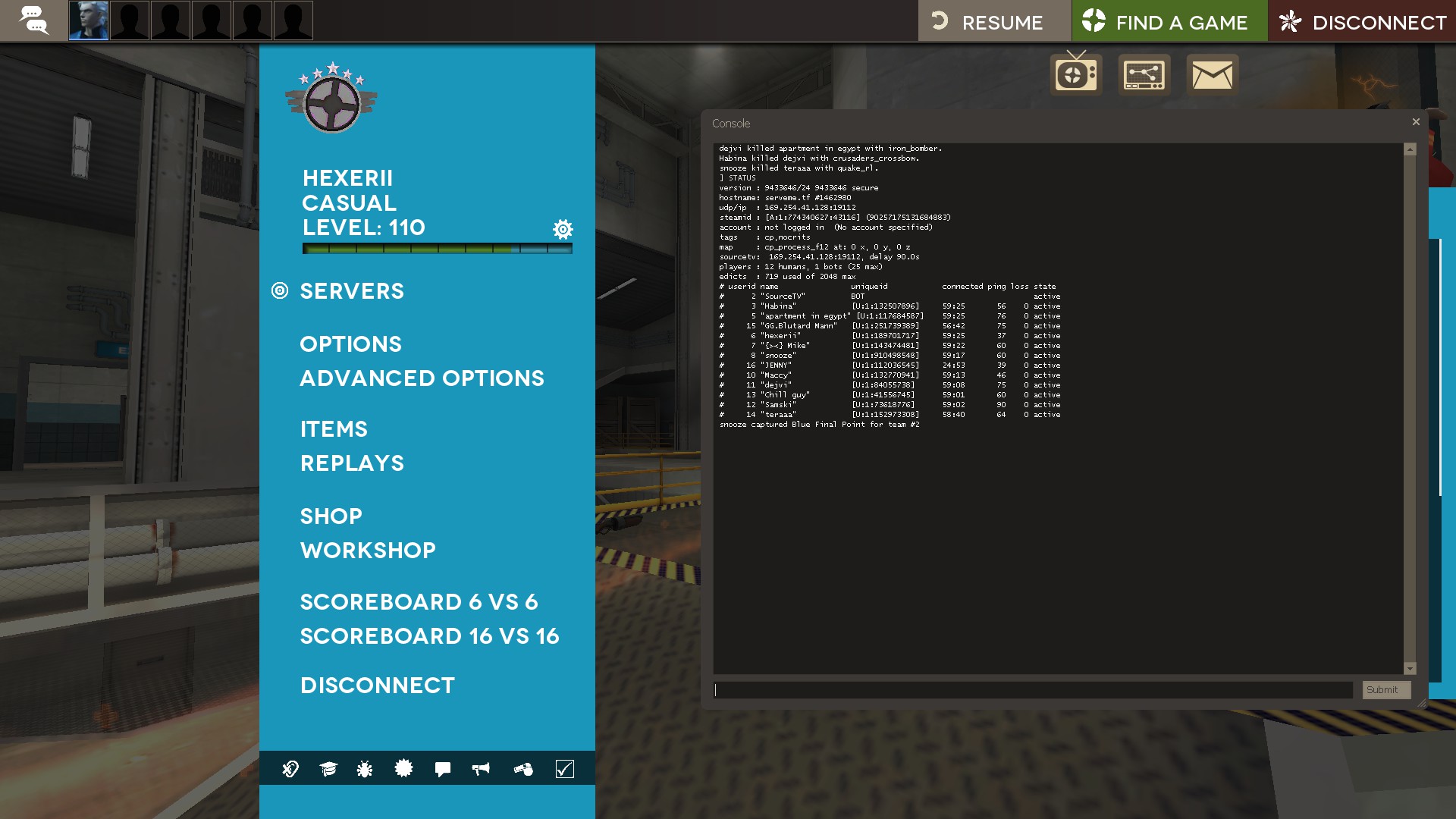Screen dimensions: 1456x819
Task: Open the envelope notifications icon
Action: click(1212, 74)
